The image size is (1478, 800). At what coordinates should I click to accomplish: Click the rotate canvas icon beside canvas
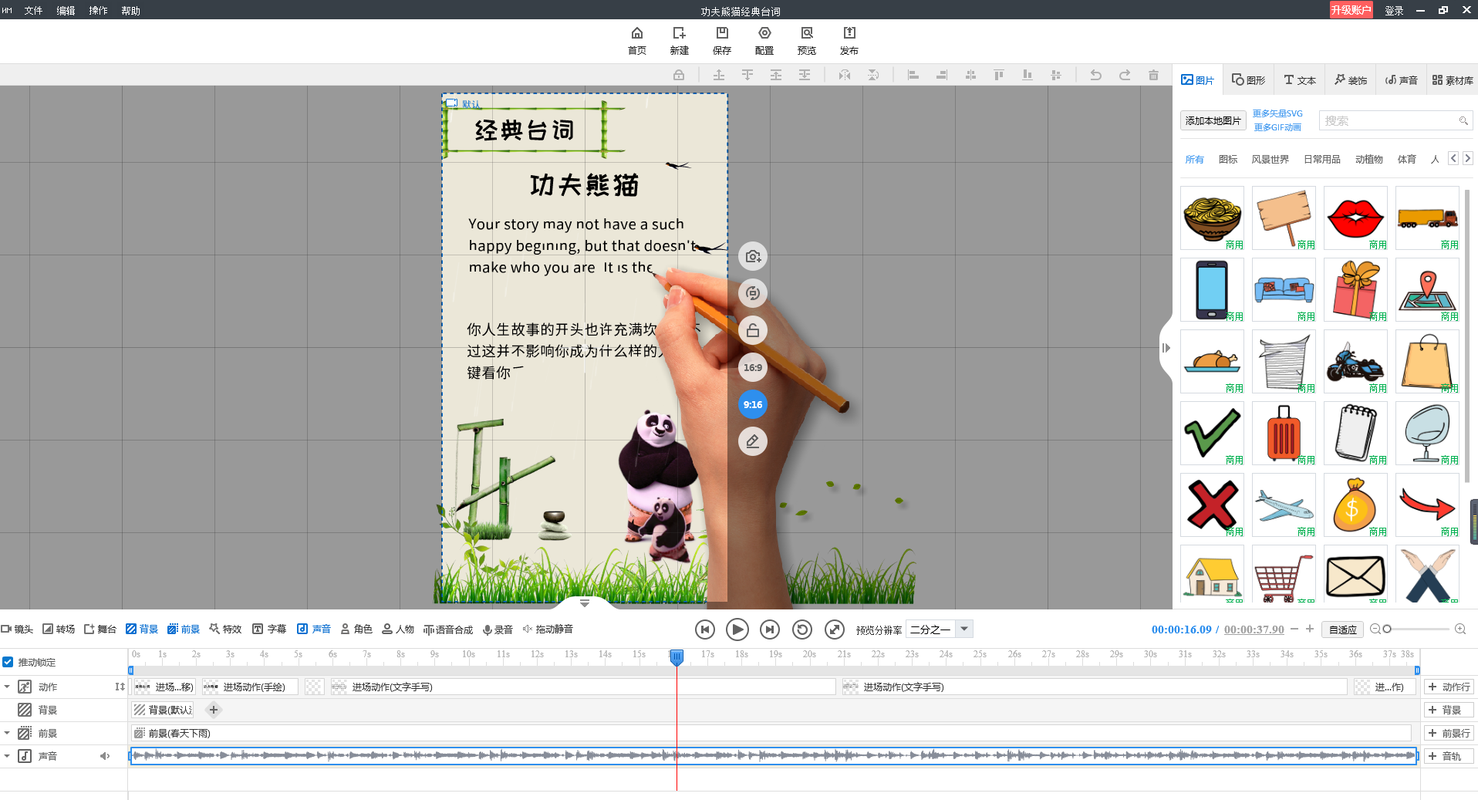click(753, 293)
